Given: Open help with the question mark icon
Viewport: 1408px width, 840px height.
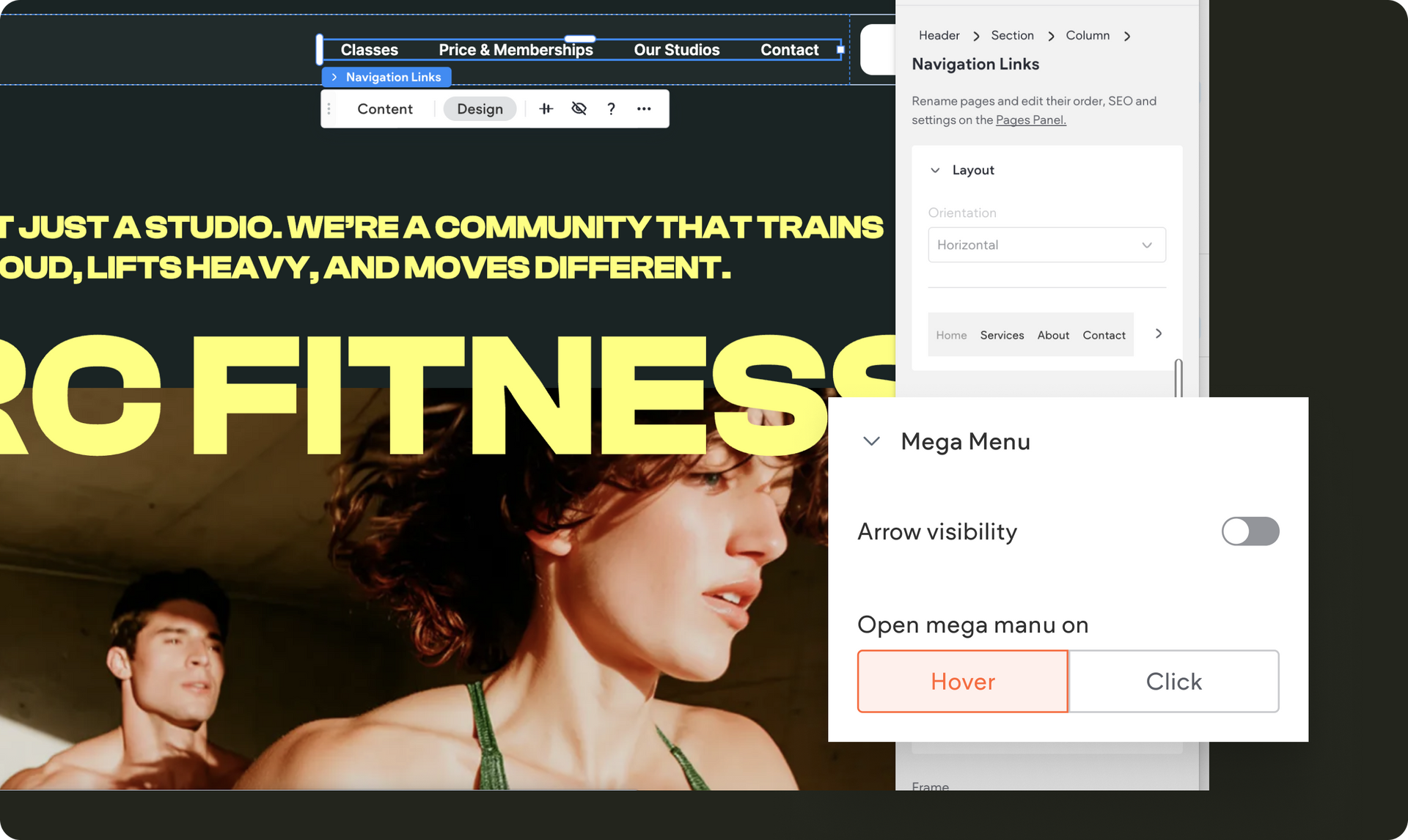Looking at the screenshot, I should [611, 108].
